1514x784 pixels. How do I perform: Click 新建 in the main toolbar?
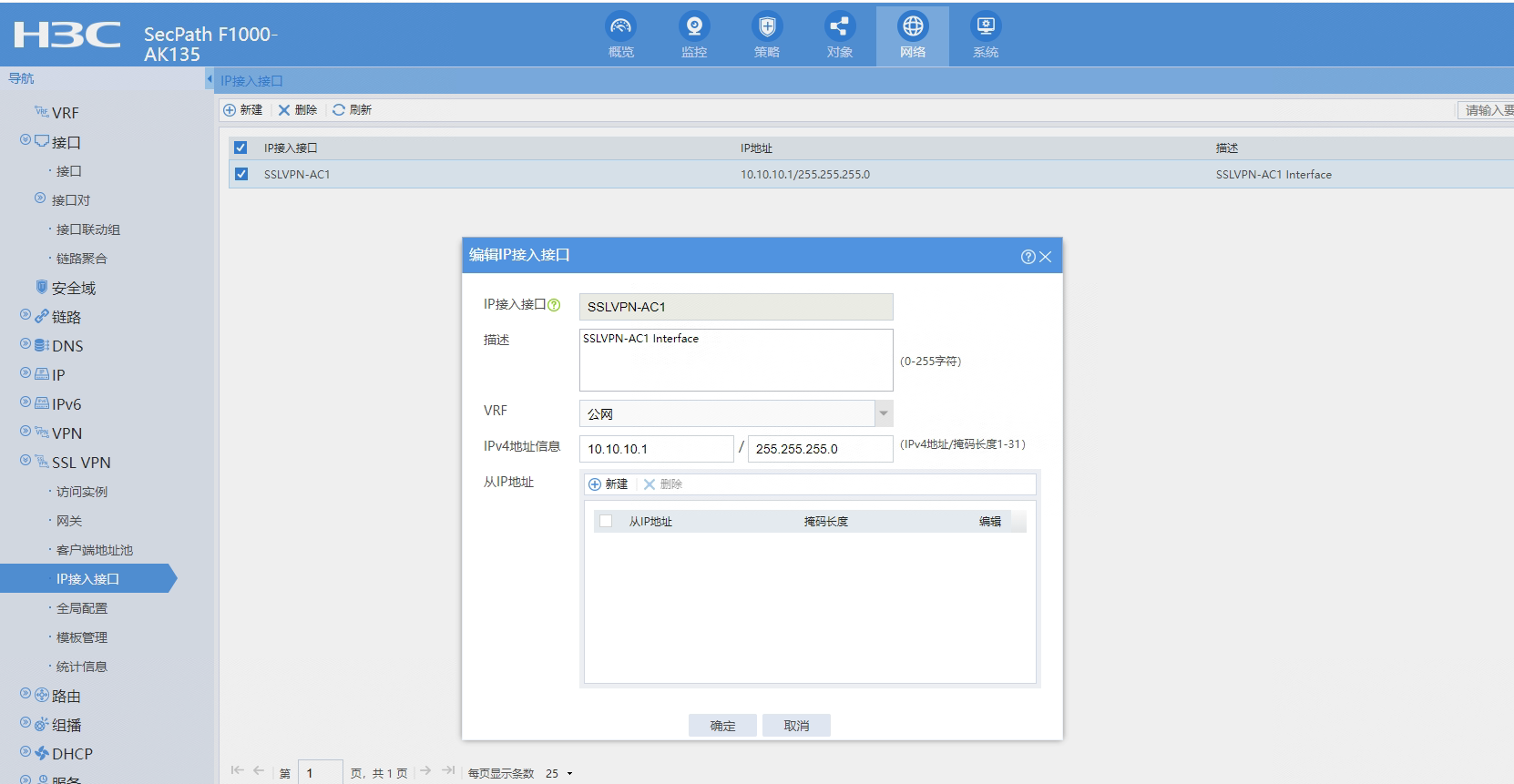coord(243,110)
